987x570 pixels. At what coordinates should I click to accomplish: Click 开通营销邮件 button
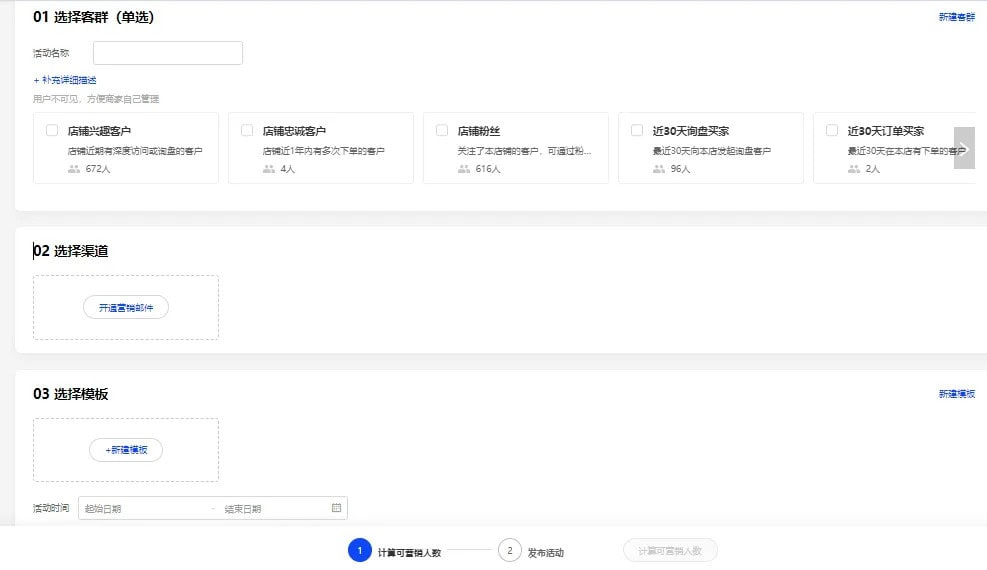(x=126, y=308)
